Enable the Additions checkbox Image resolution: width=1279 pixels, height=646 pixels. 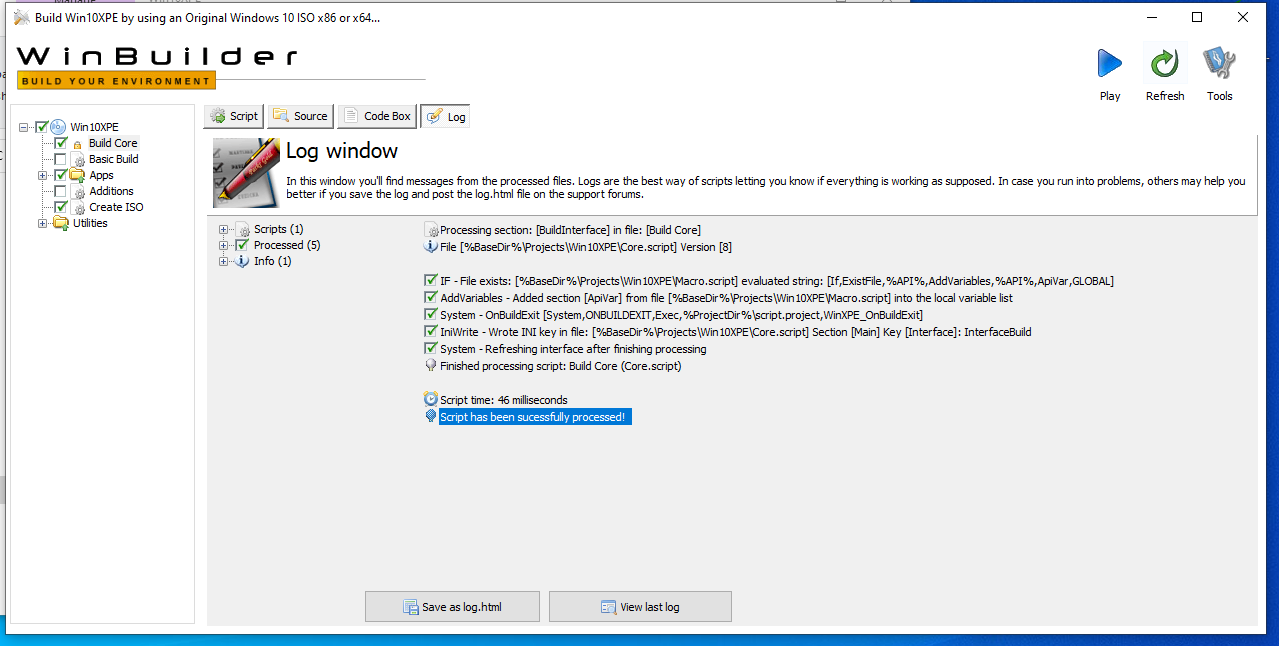61,191
